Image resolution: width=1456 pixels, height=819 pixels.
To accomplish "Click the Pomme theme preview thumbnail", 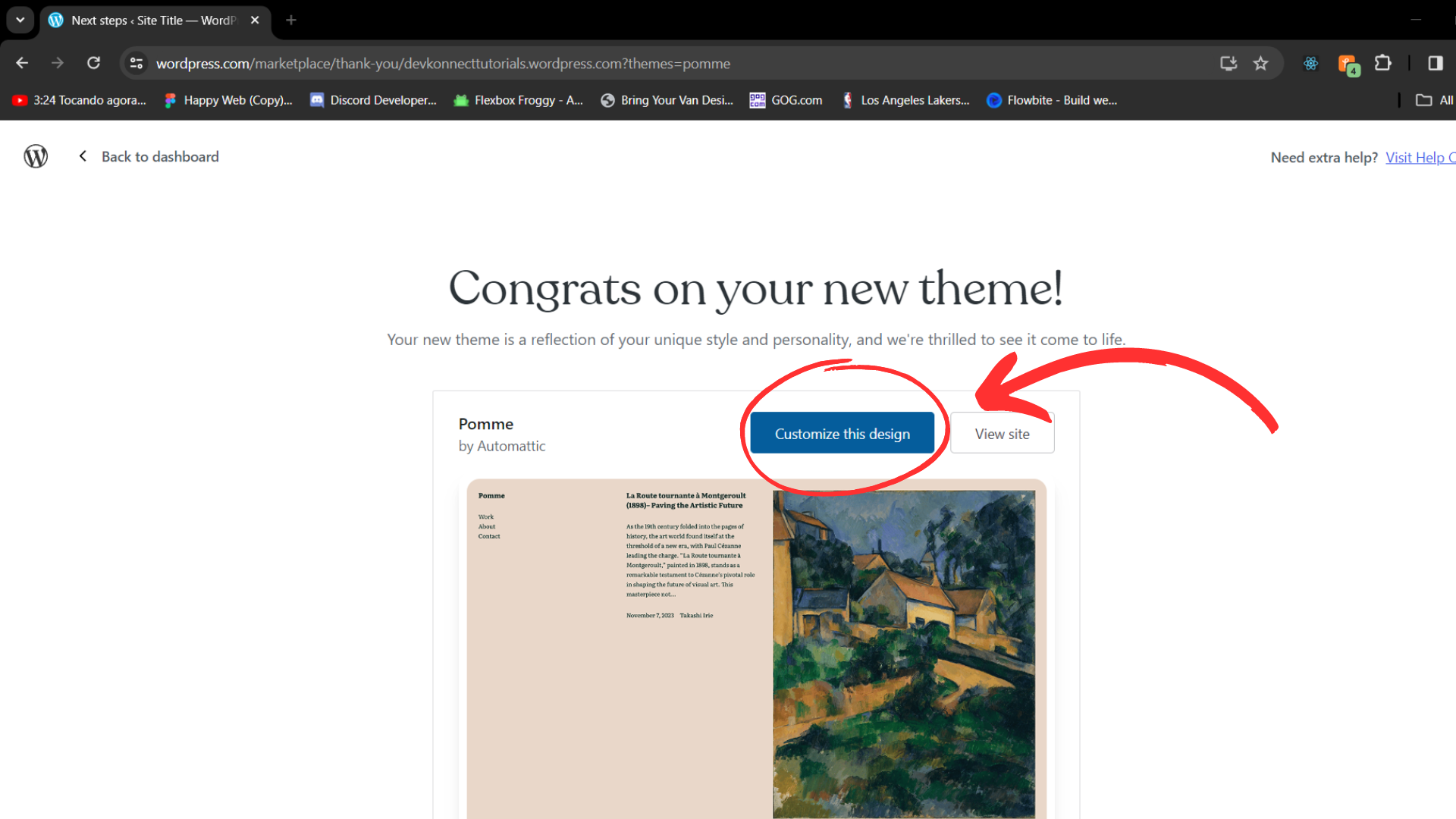I will click(x=756, y=648).
